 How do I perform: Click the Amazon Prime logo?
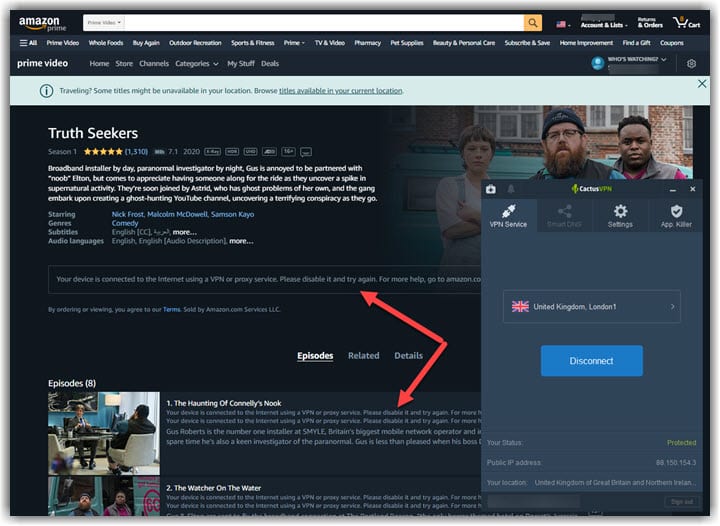(43, 23)
